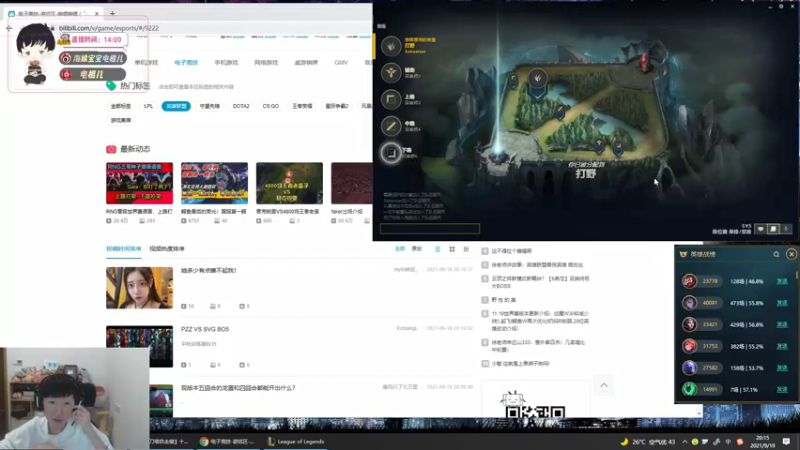Send stats for the 128-games 46.8% row
Image resolution: width=800 pixels, height=450 pixels.
[782, 281]
